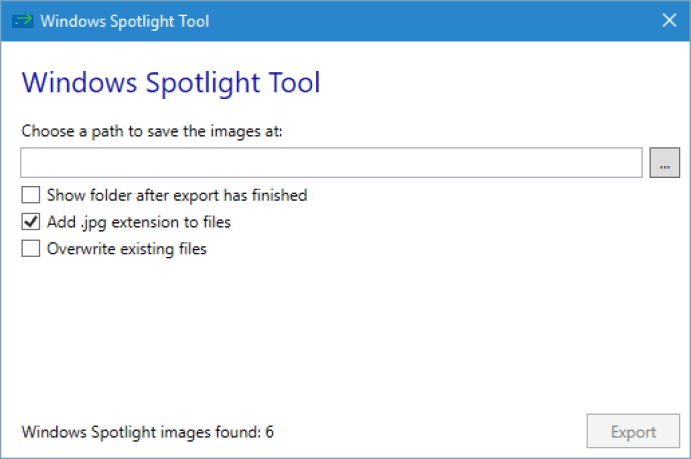Click the 'Choose a path to save' label
691x459 pixels.
coord(152,131)
